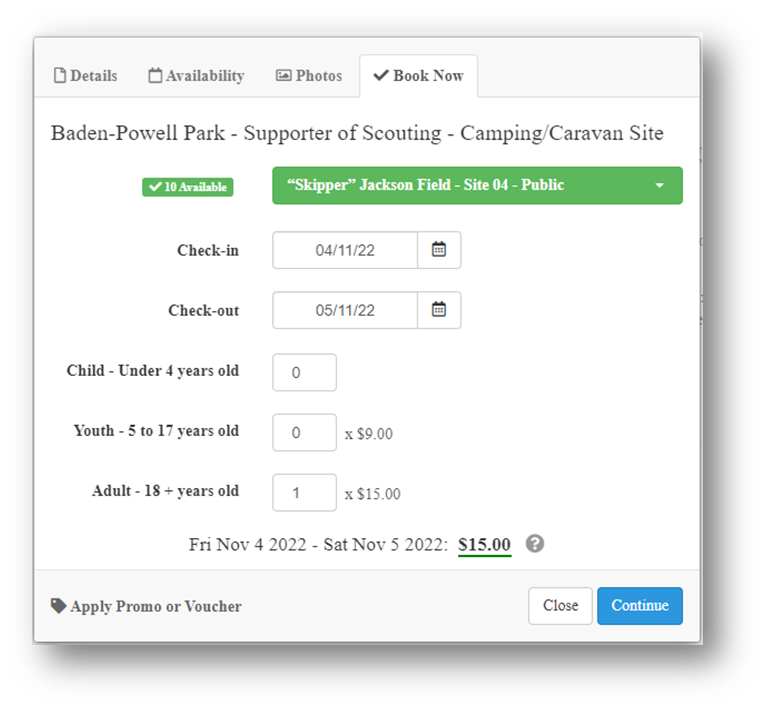This screenshot has height=710, width=768.
Task: Click the Availability calendar icon
Action: (155, 75)
